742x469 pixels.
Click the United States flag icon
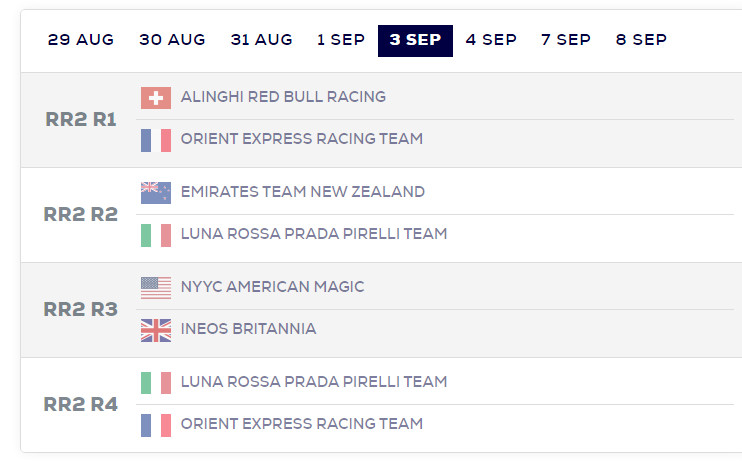pos(156,288)
